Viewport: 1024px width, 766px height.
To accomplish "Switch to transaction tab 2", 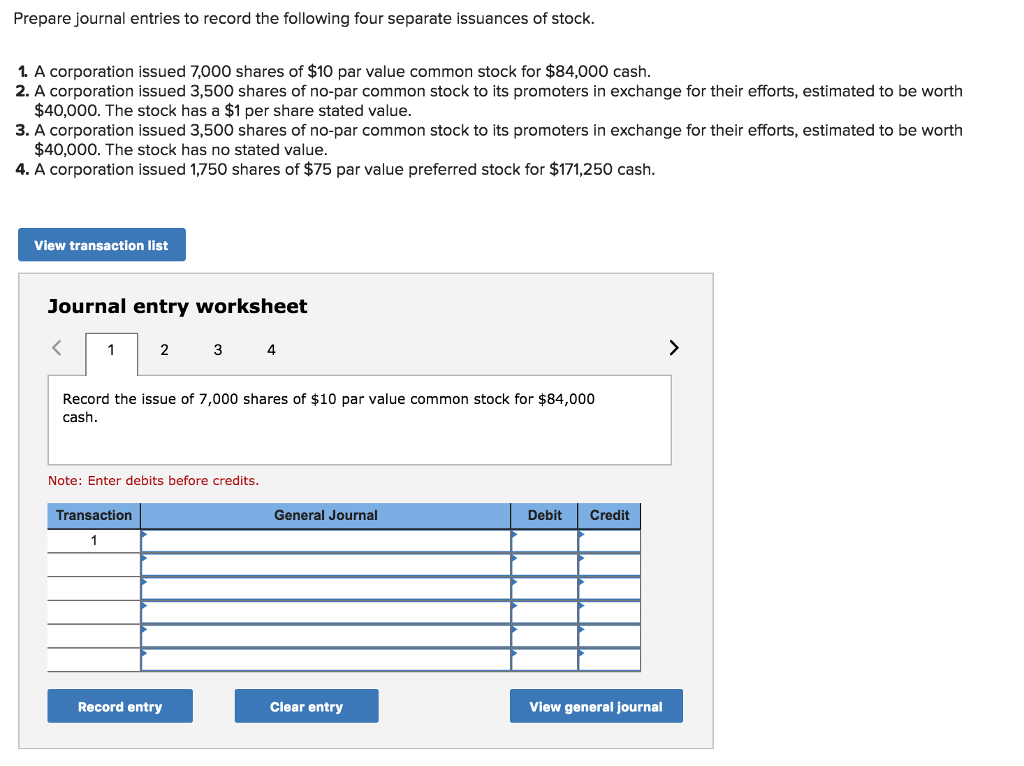I will click(x=164, y=350).
